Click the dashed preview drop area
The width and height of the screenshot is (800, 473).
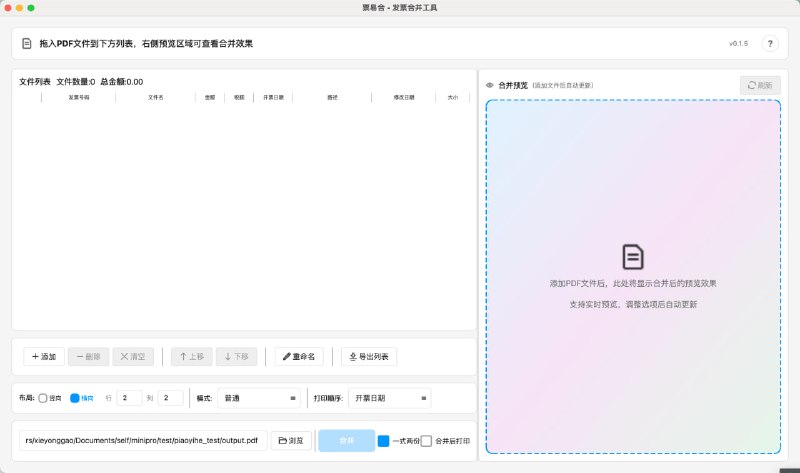(x=633, y=277)
